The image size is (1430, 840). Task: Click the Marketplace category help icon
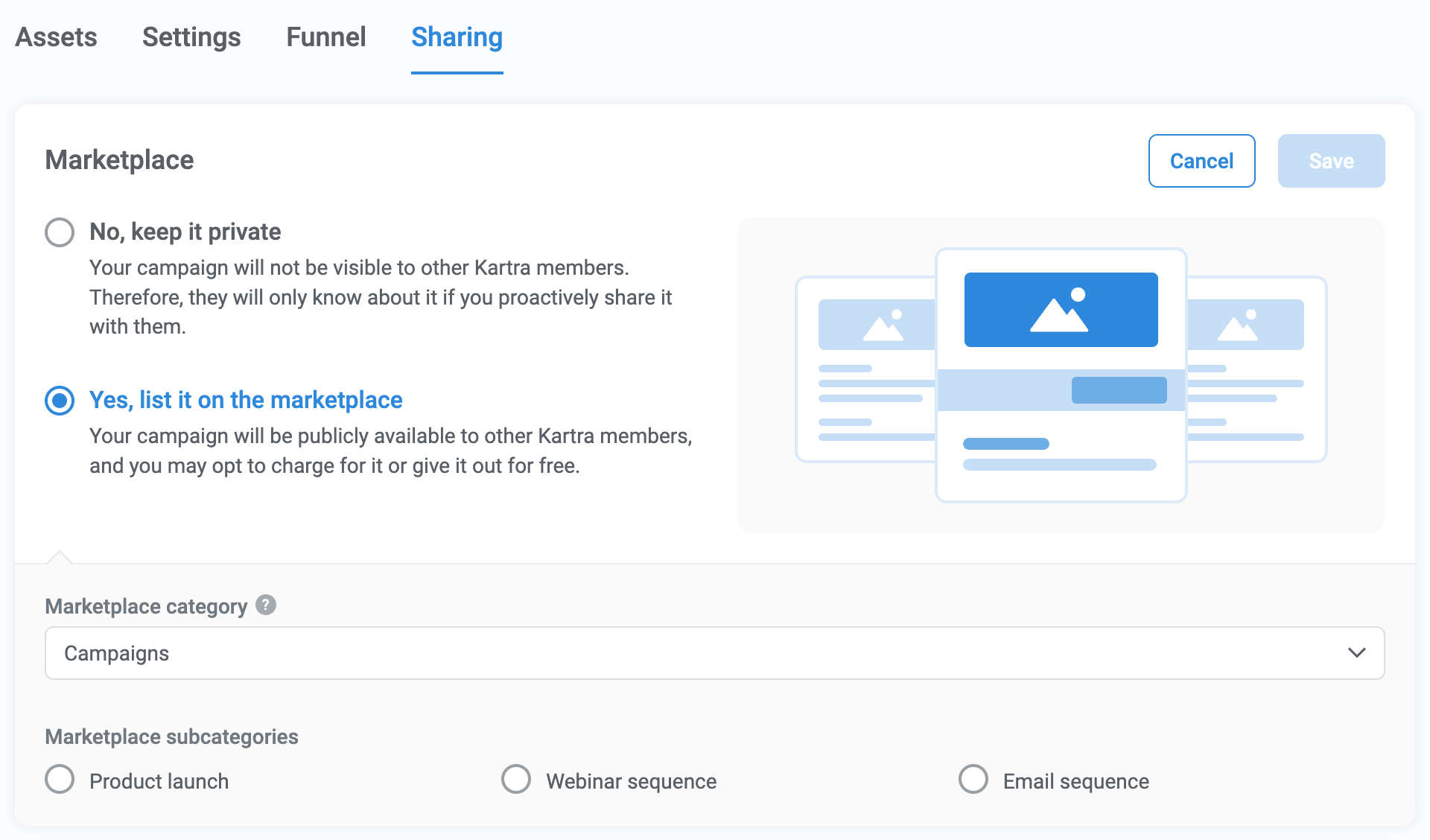[x=266, y=605]
